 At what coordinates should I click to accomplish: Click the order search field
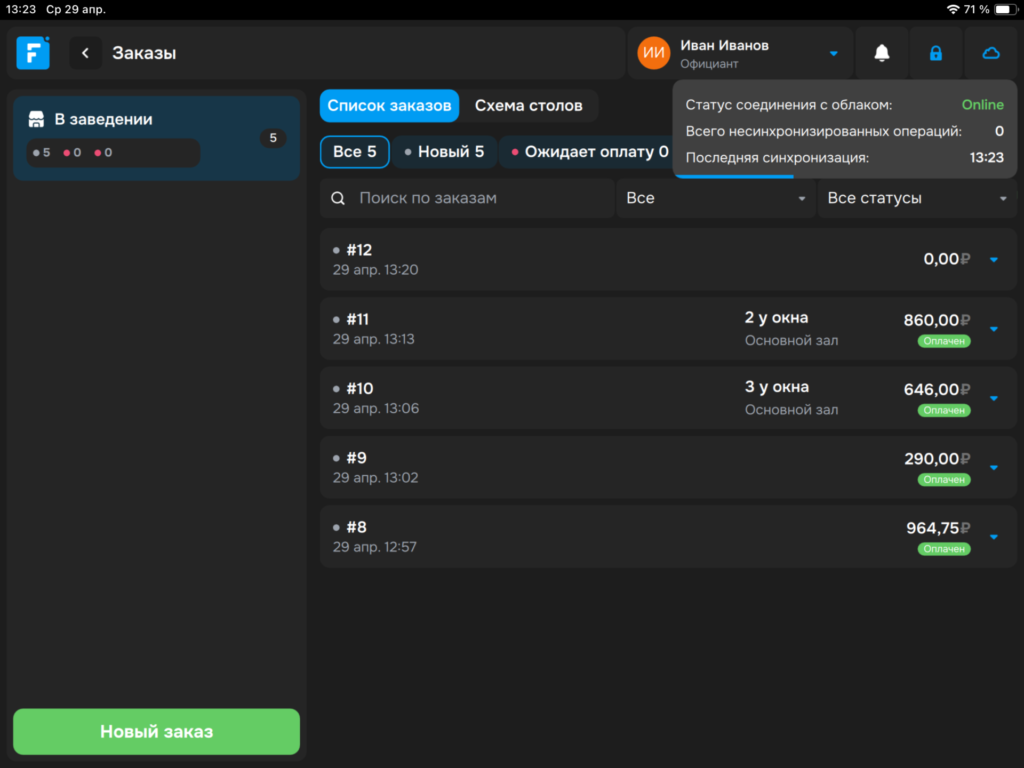(468, 198)
